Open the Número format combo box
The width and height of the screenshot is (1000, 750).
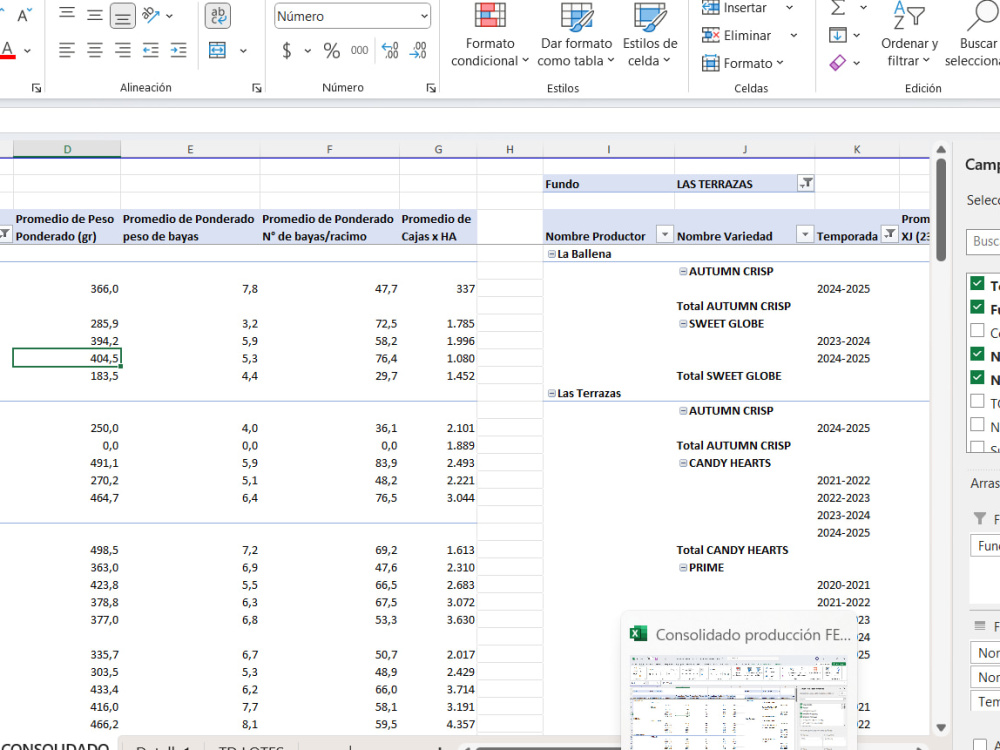coord(352,17)
